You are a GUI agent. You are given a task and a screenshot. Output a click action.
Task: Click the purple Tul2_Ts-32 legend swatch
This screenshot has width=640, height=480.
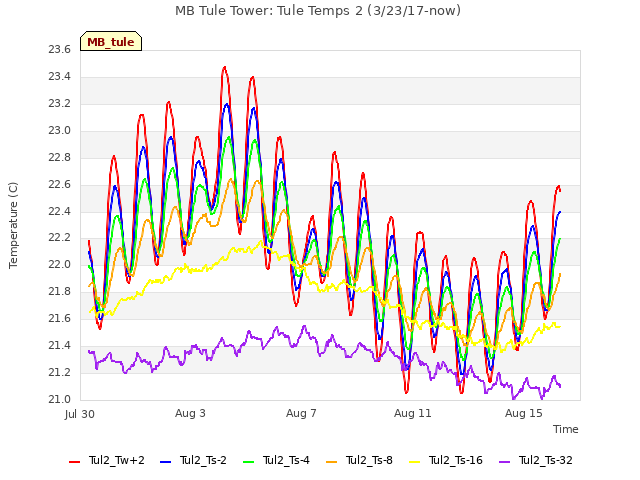[x=505, y=462]
